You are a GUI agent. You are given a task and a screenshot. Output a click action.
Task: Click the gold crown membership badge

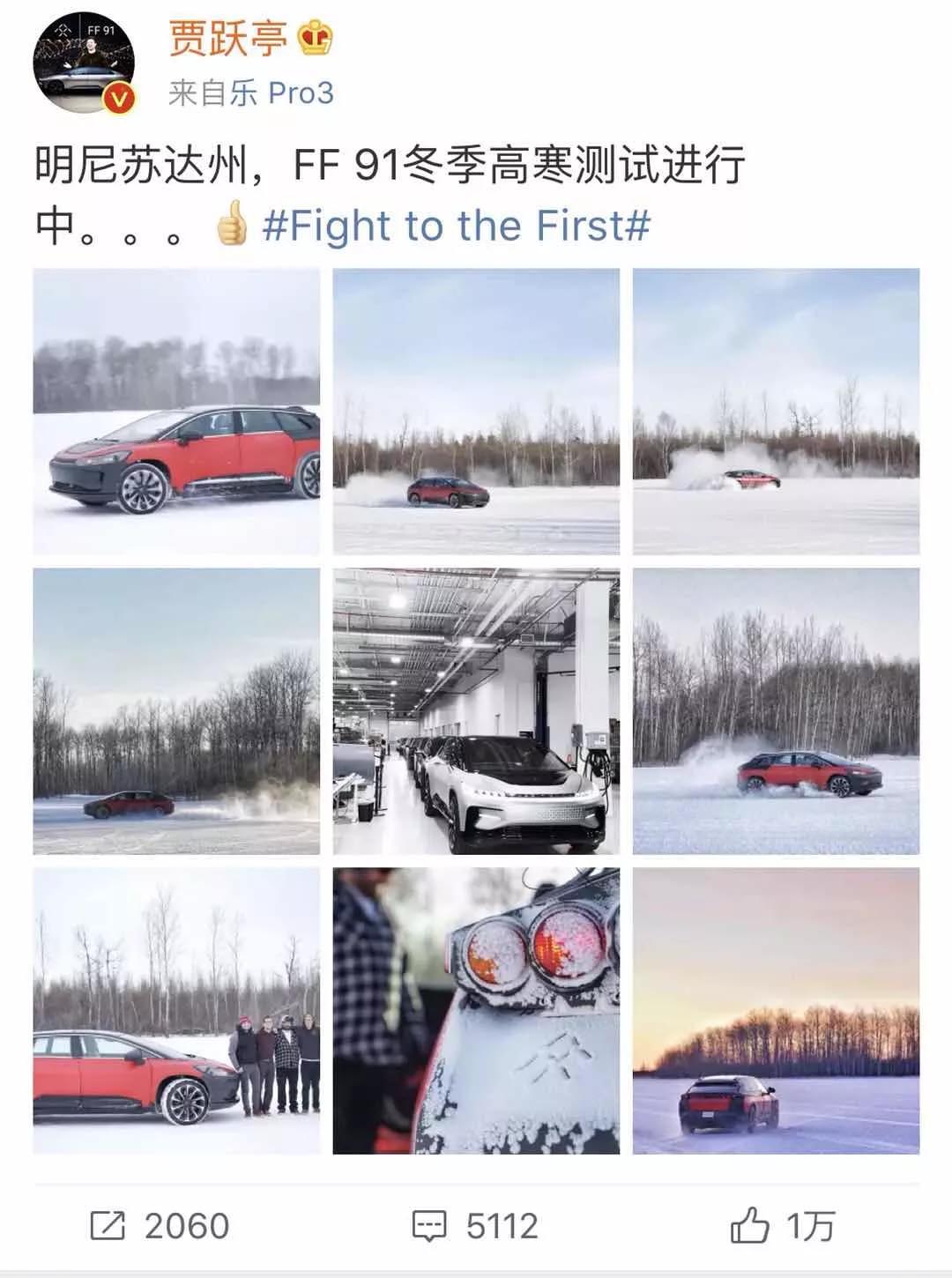[315, 39]
